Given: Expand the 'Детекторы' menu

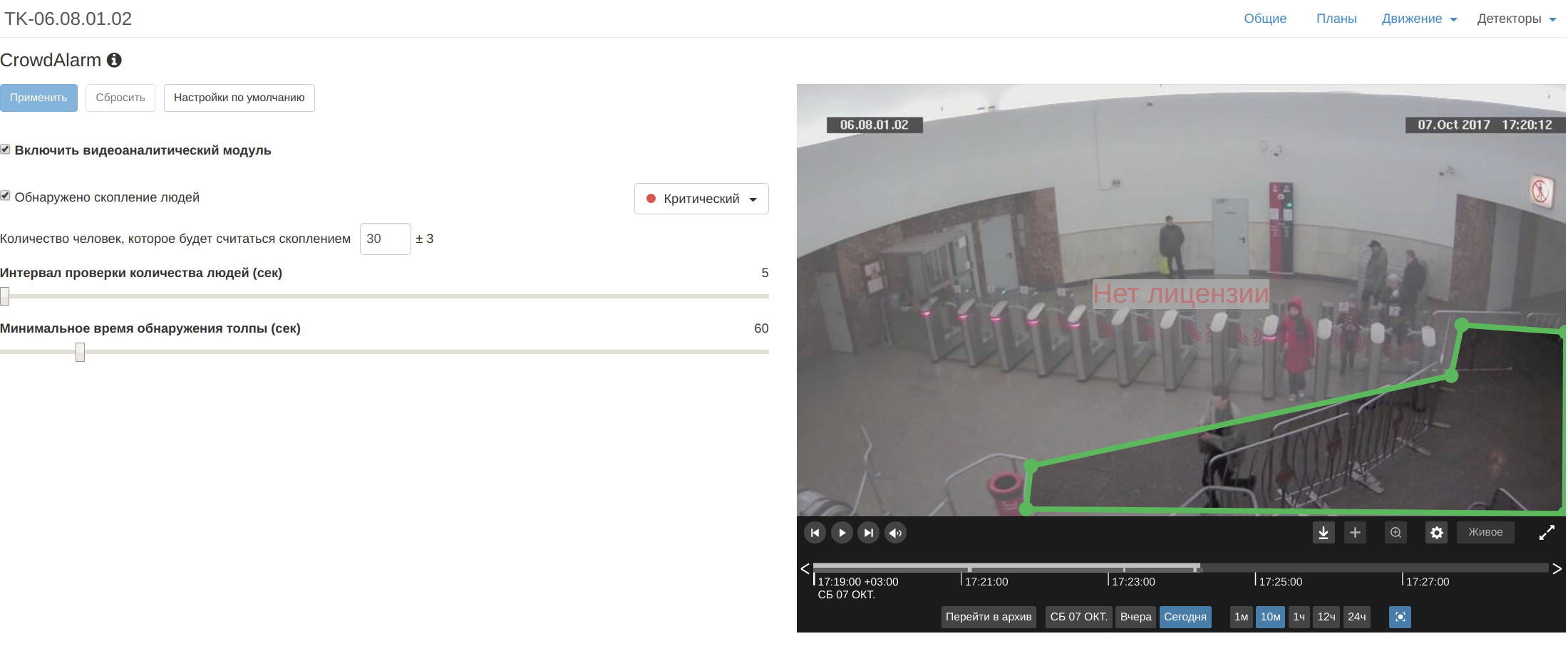Looking at the screenshot, I should (x=1517, y=19).
